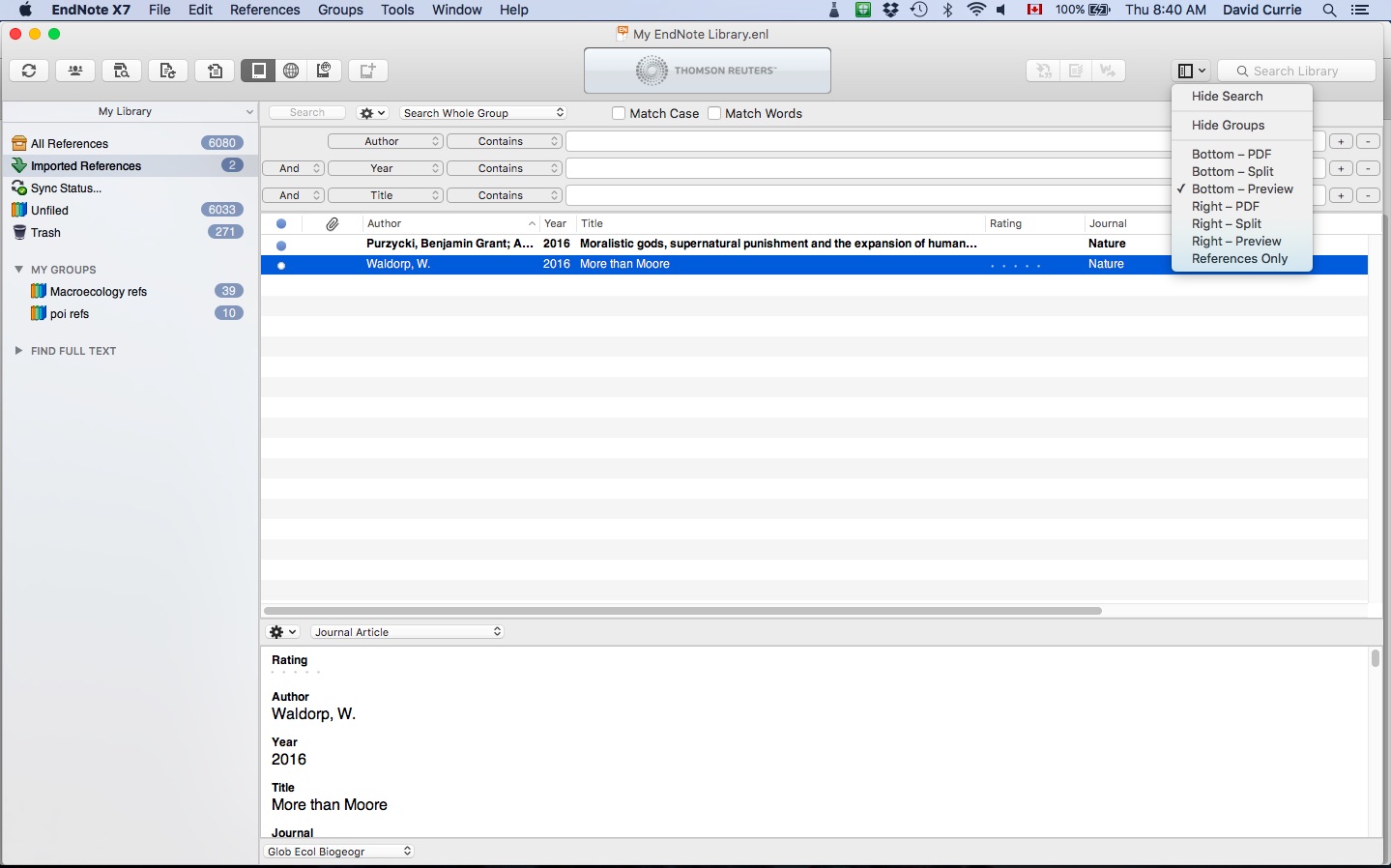Toggle unread dot for Waldorp reference
The height and width of the screenshot is (868, 1391).
281,265
